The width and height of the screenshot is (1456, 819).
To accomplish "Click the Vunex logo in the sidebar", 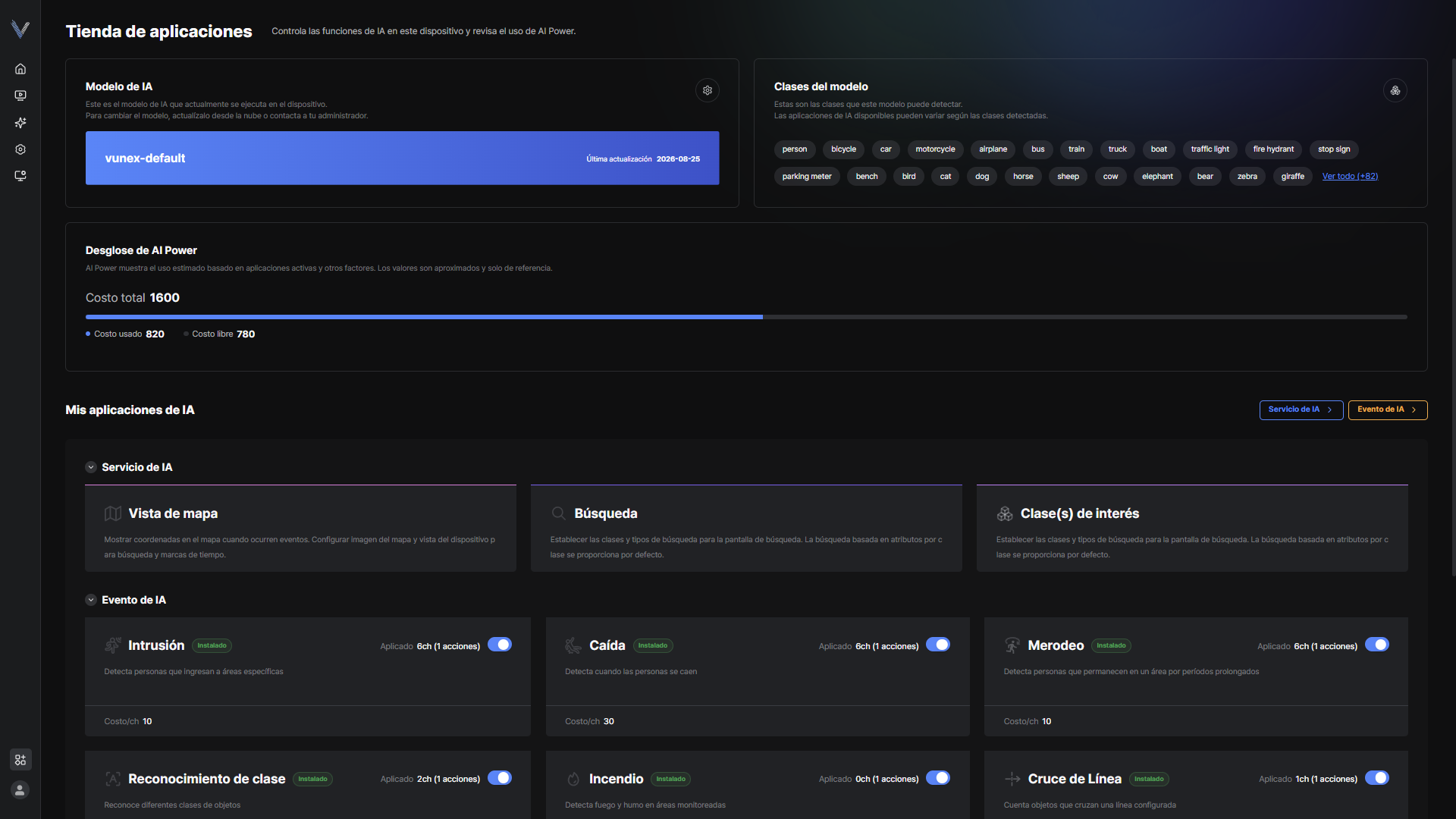I will [20, 29].
